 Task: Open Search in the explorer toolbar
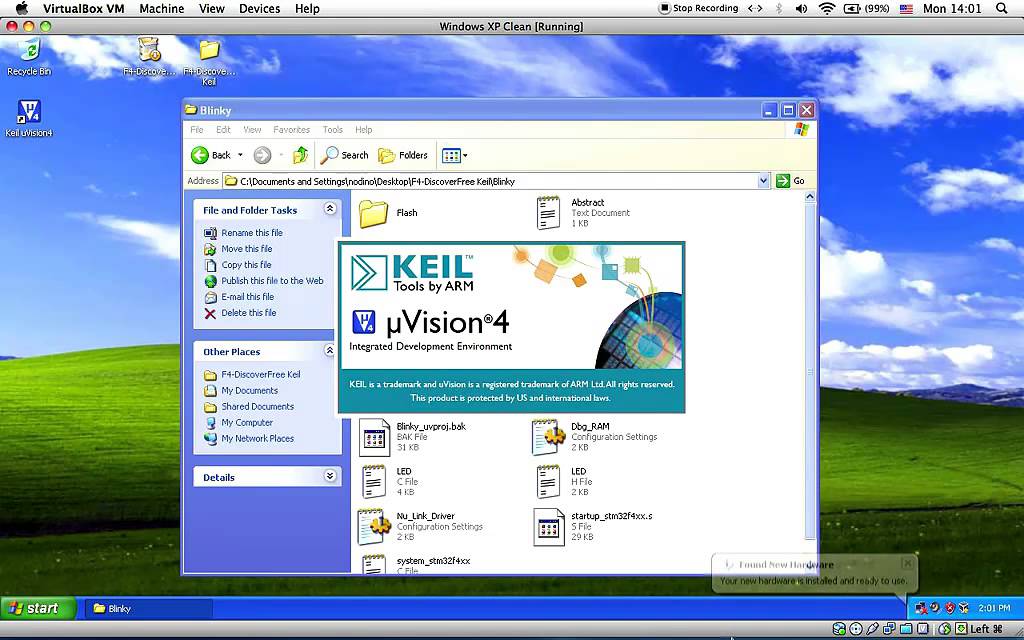pos(345,155)
